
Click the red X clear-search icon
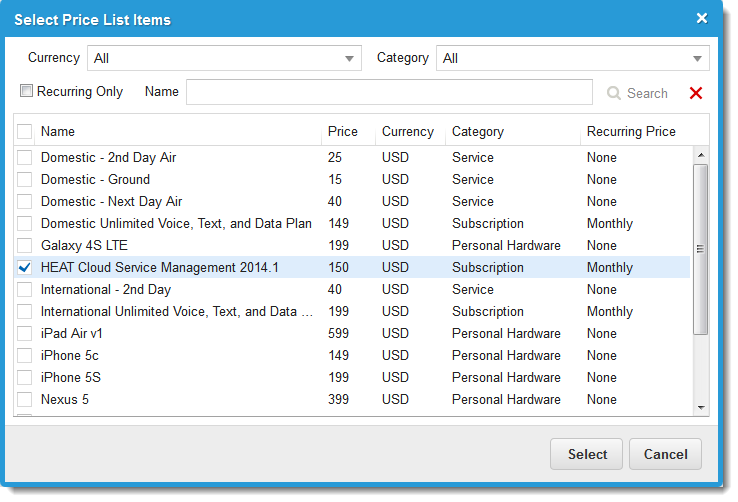696,93
